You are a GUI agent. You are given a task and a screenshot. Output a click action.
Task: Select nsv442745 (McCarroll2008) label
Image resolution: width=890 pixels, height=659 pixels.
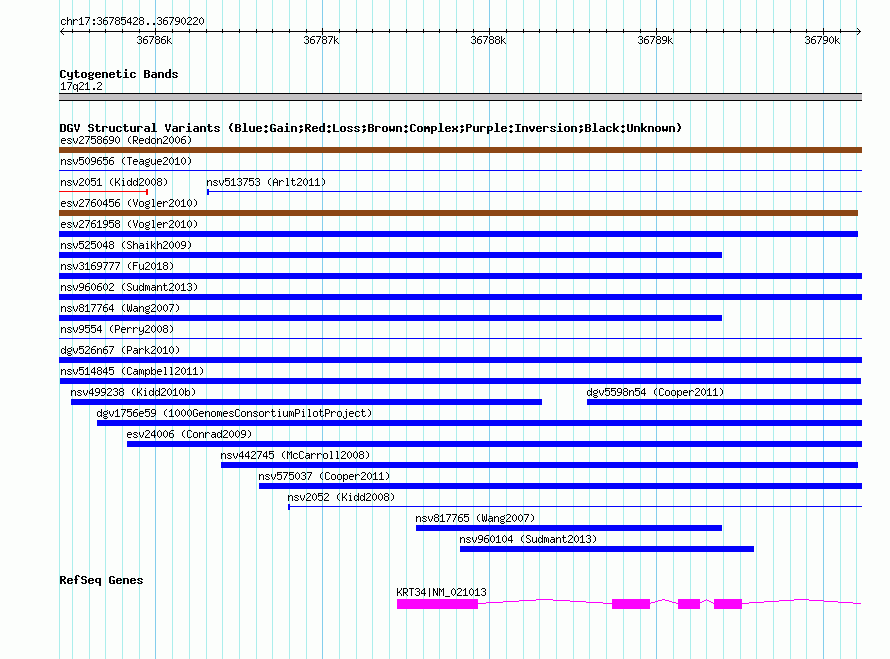tap(295, 455)
